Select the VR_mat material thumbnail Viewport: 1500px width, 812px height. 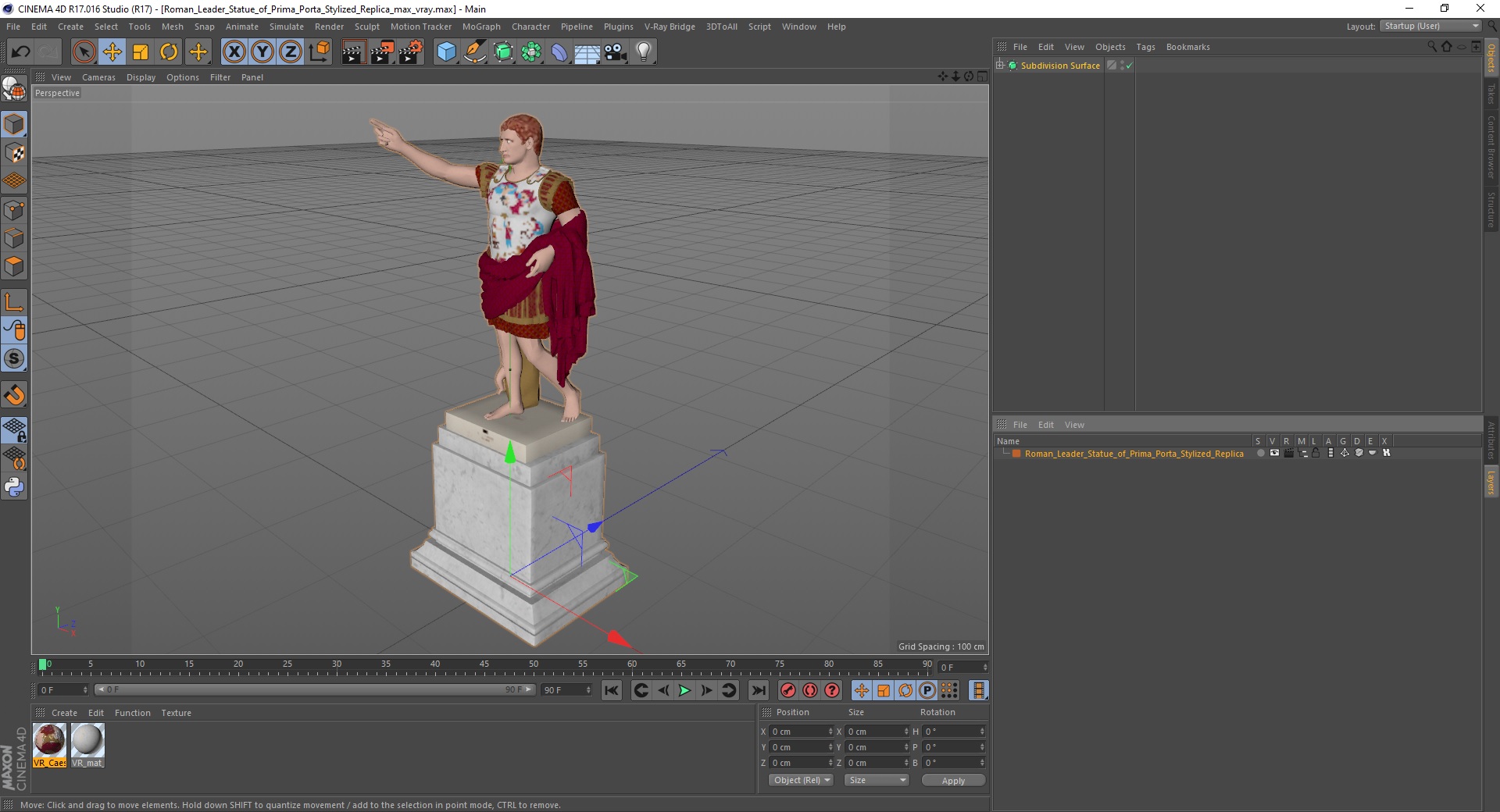tap(87, 746)
